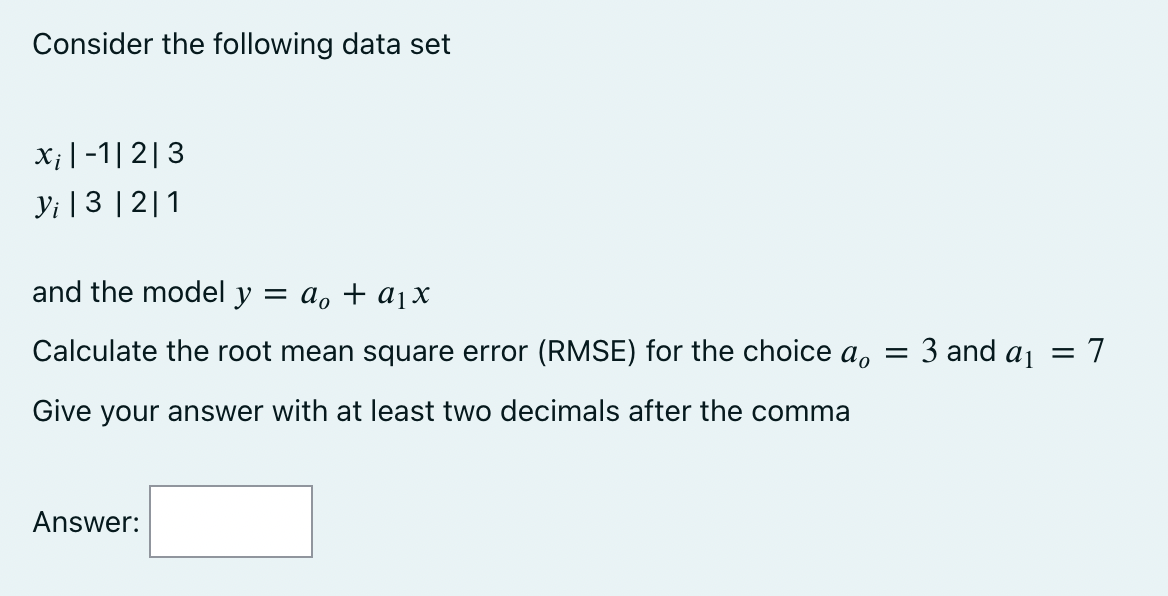Screen dimensions: 1168x596
Task: Select the y_i data row
Action: click(105, 202)
